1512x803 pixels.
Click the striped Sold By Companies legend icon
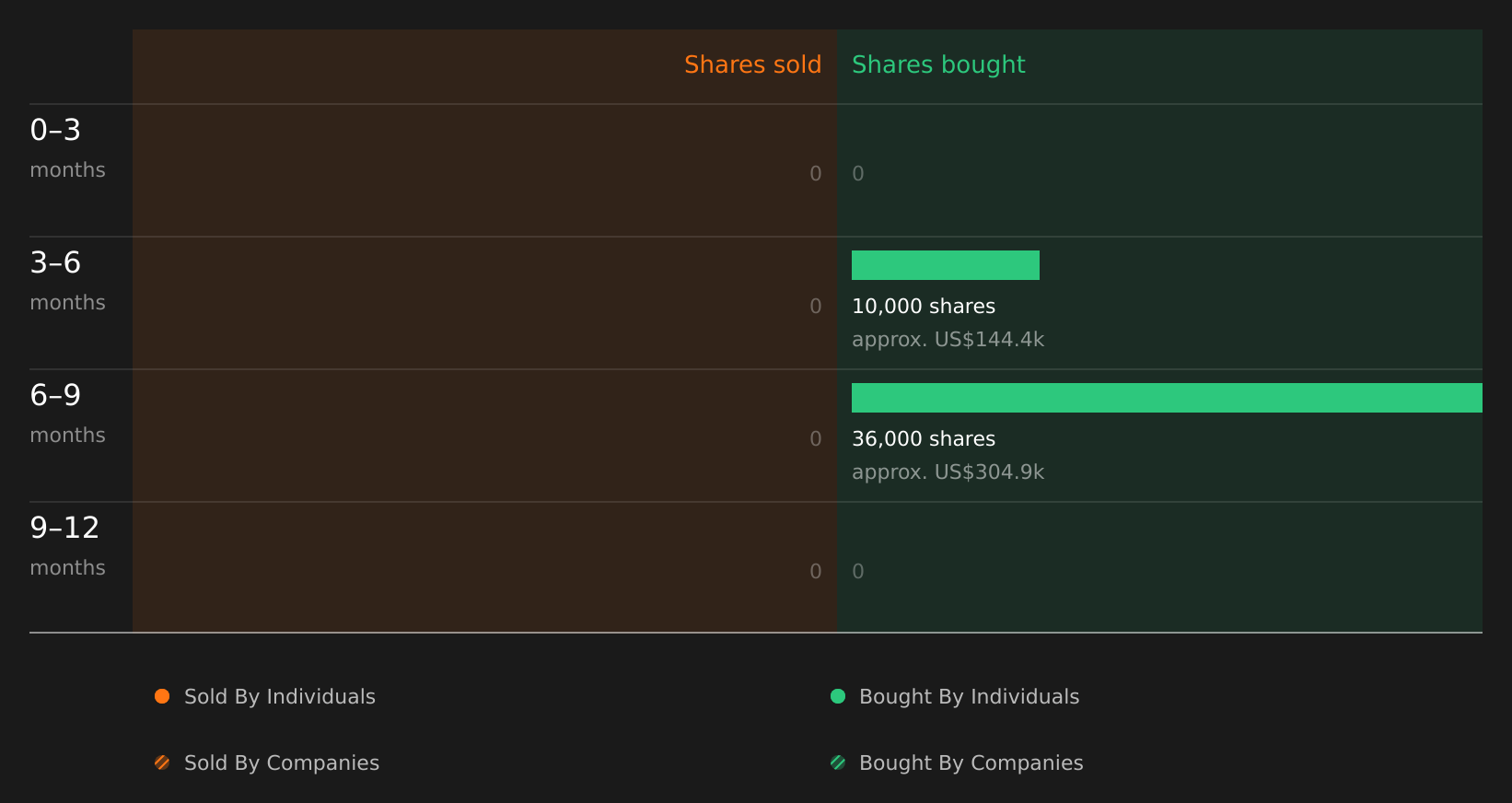[x=162, y=762]
